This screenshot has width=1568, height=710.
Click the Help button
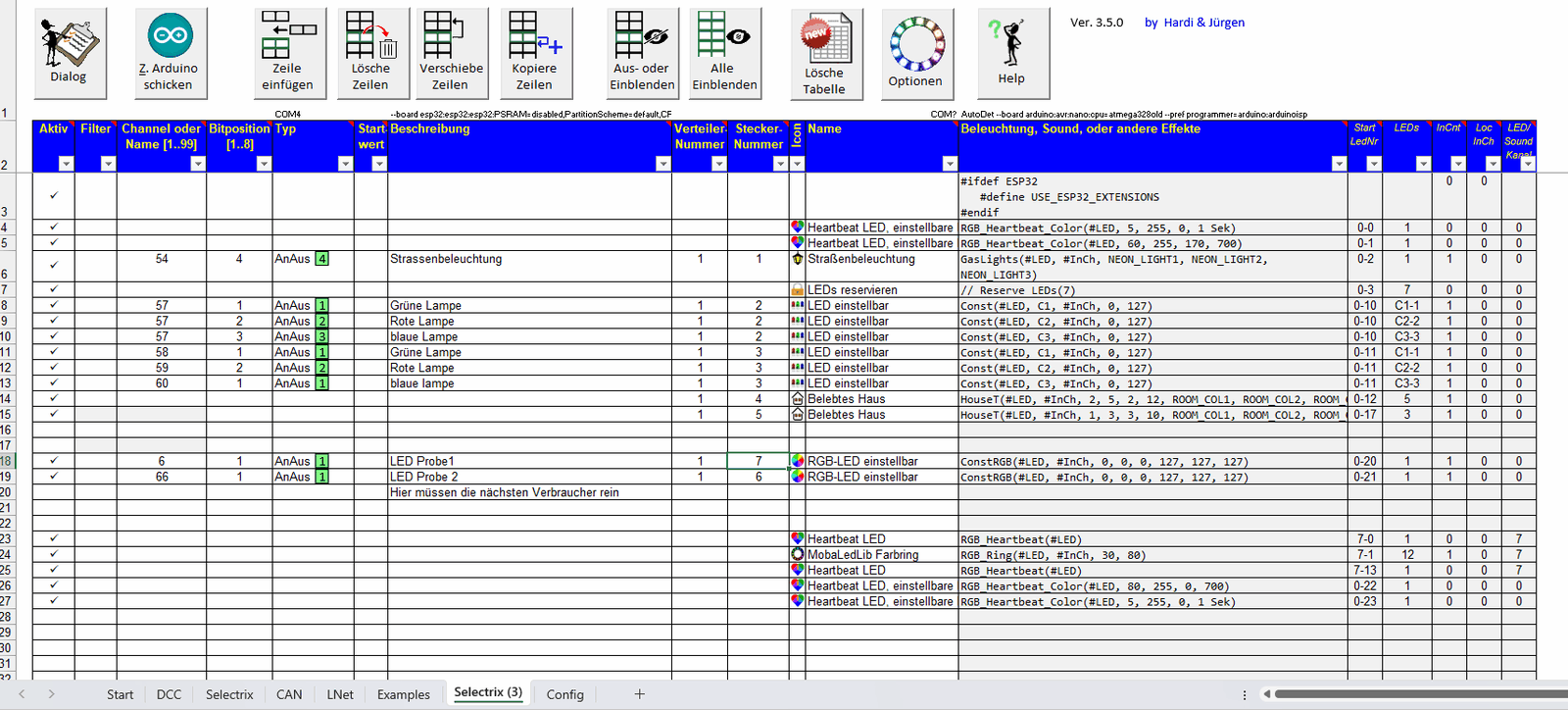click(x=1012, y=54)
